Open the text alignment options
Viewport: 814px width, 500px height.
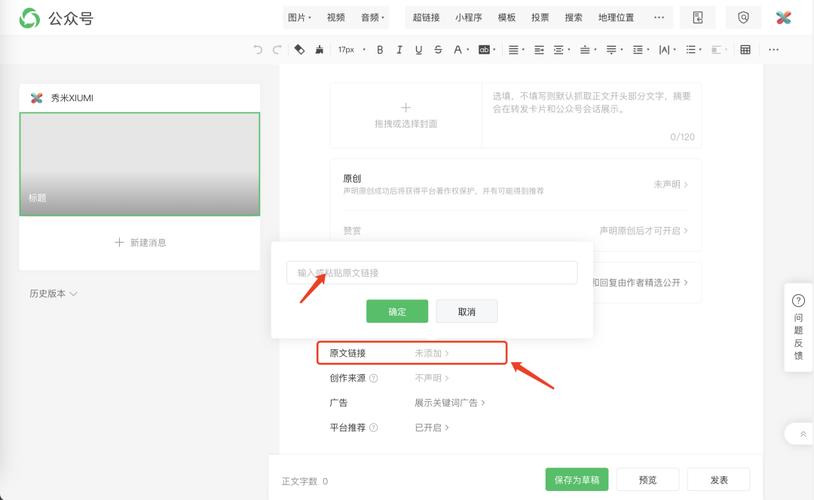pos(515,50)
